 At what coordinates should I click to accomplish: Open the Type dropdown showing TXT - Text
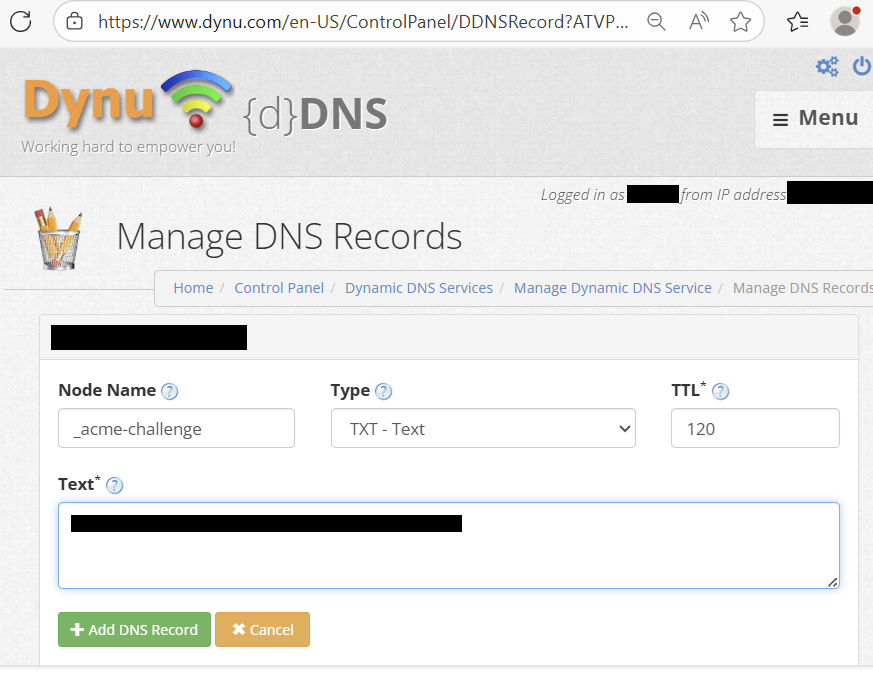tap(483, 428)
